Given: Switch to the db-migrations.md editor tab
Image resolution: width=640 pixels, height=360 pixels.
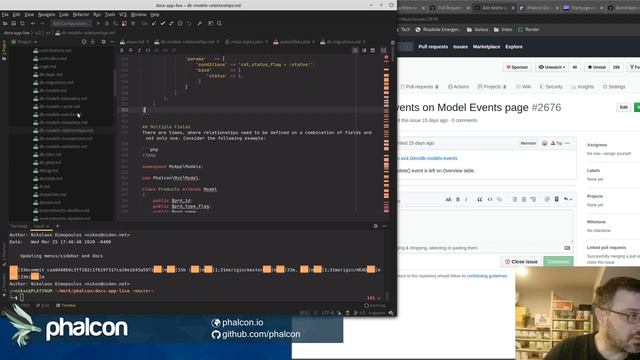Looking at the screenshot, I should 343,42.
